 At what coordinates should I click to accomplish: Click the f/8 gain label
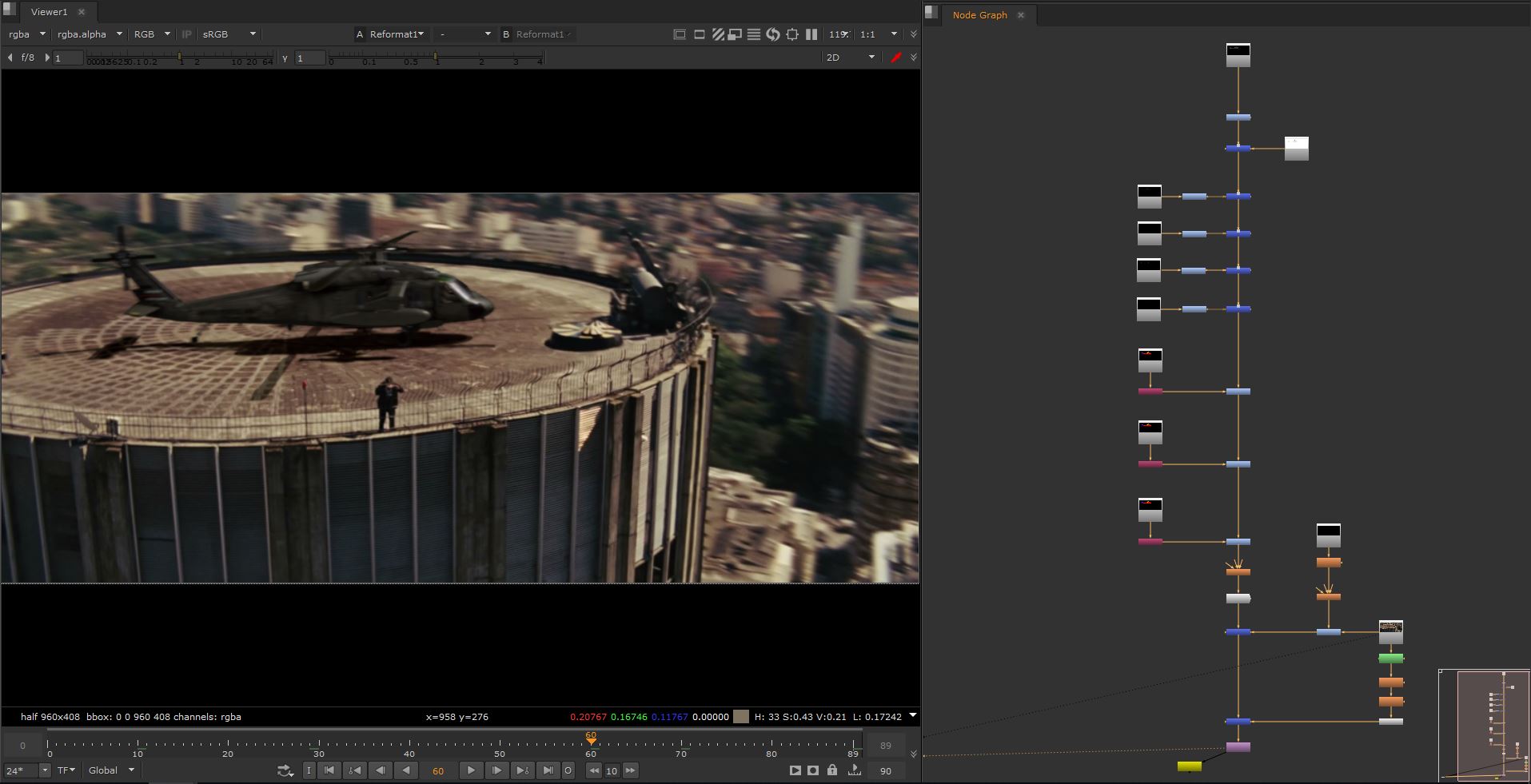28,58
